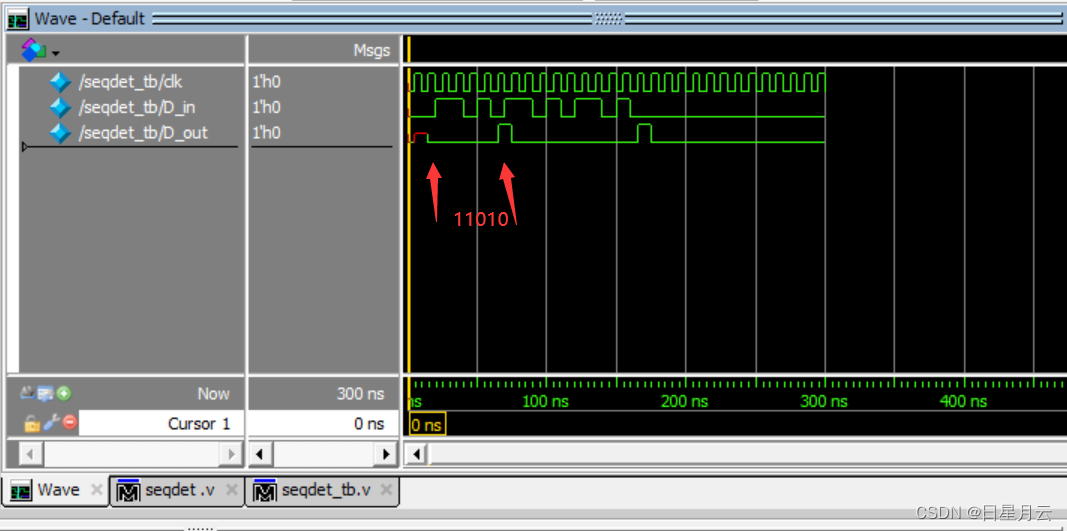Click values pane left scroll arrow
1067x531 pixels.
click(259, 453)
